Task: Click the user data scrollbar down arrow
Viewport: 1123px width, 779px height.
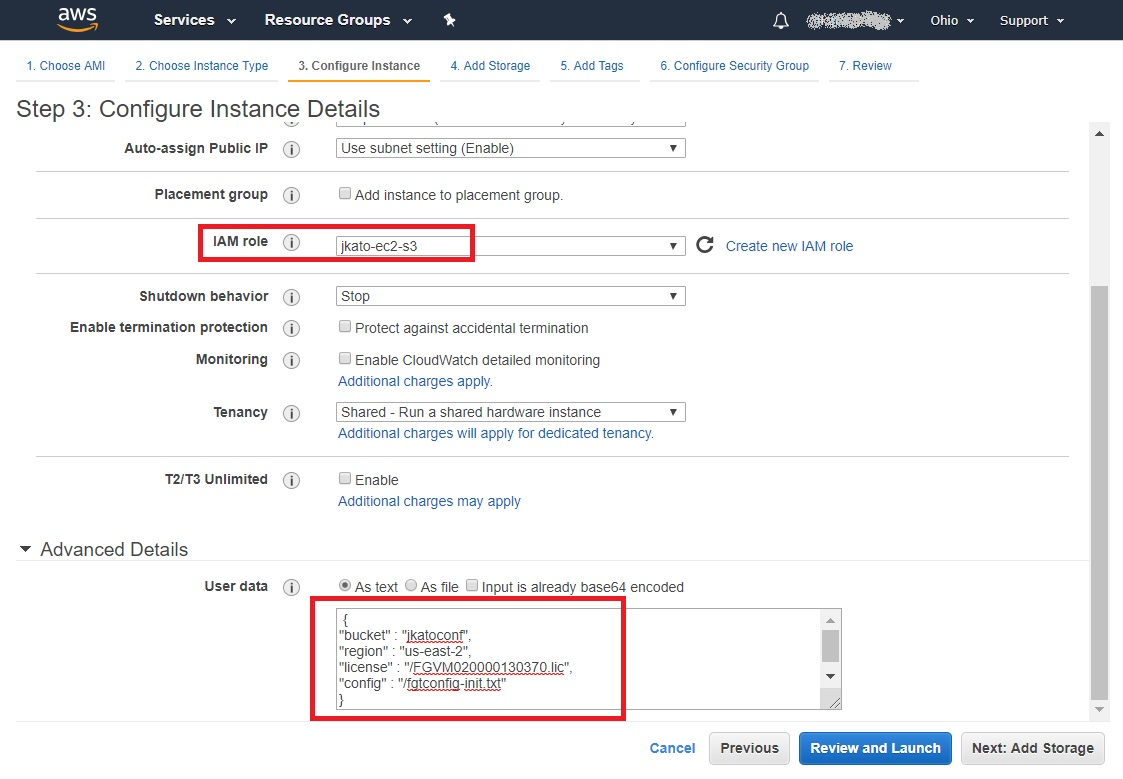Action: tap(830, 676)
